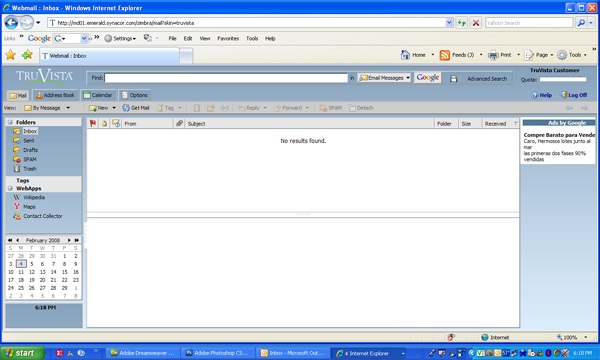Sort by the priority column icon
The height and width of the screenshot is (360, 600).
pyautogui.click(x=104, y=123)
